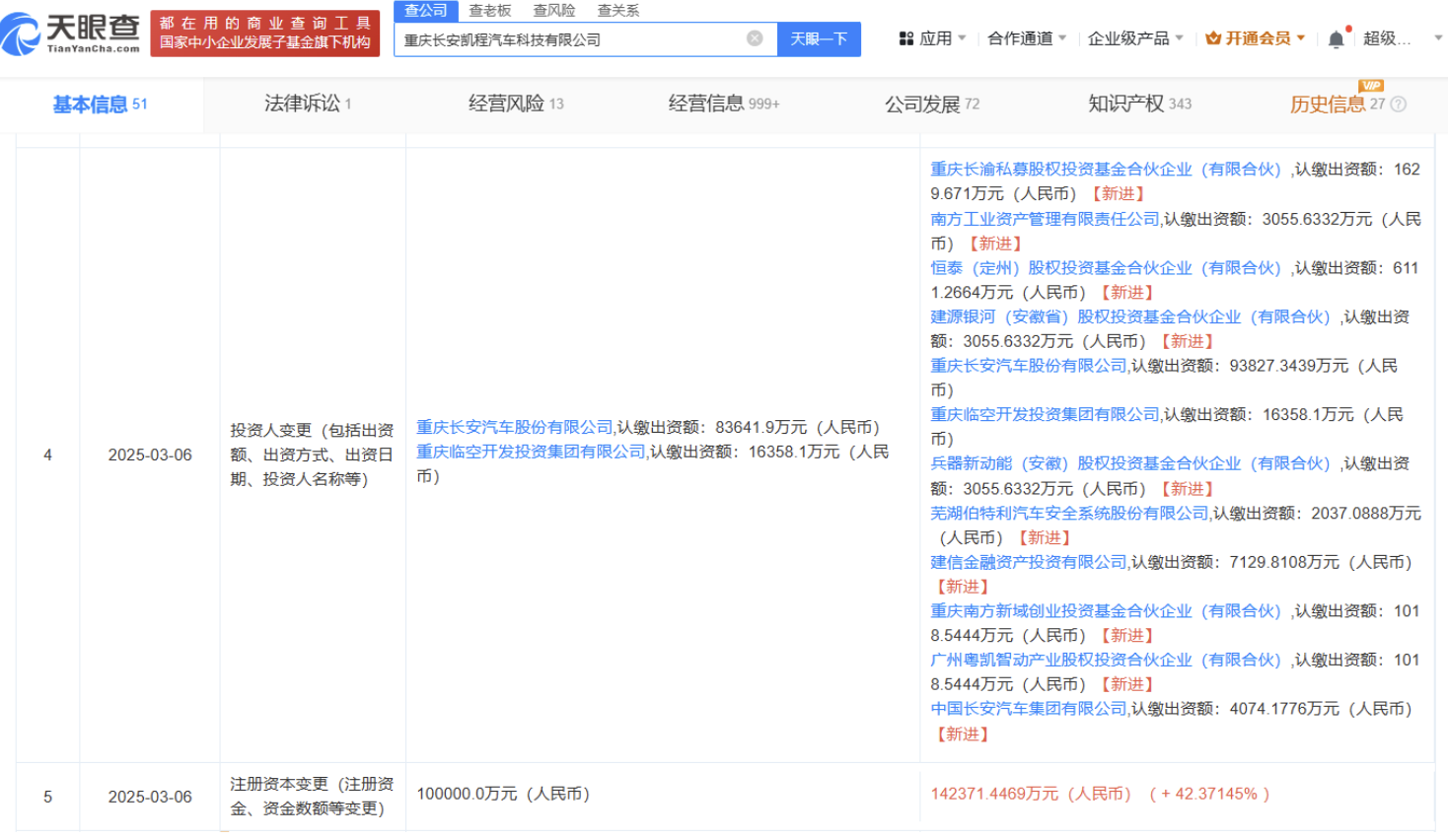This screenshot has height=840, width=1448.
Task: Open the notification bell
Action: click(x=1336, y=39)
